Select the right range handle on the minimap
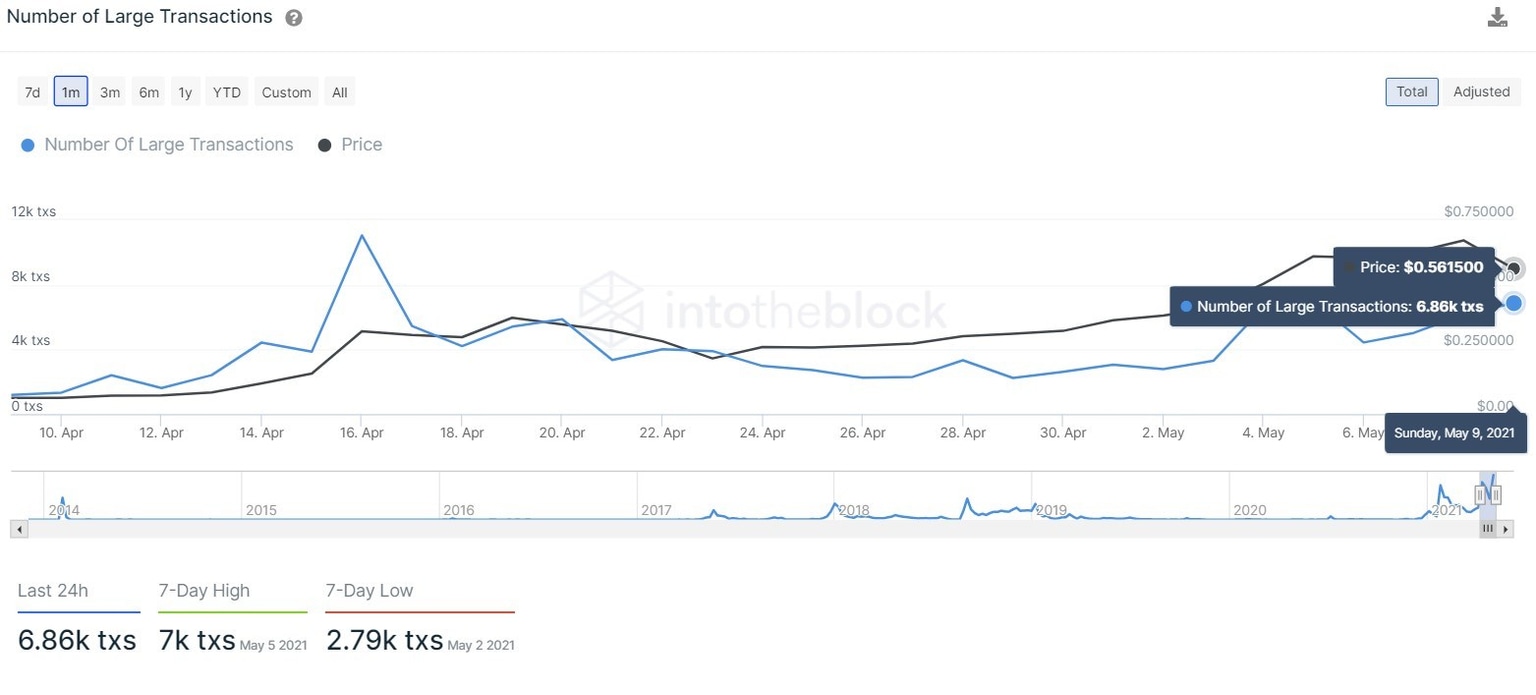This screenshot has width=1536, height=695. pos(1499,495)
